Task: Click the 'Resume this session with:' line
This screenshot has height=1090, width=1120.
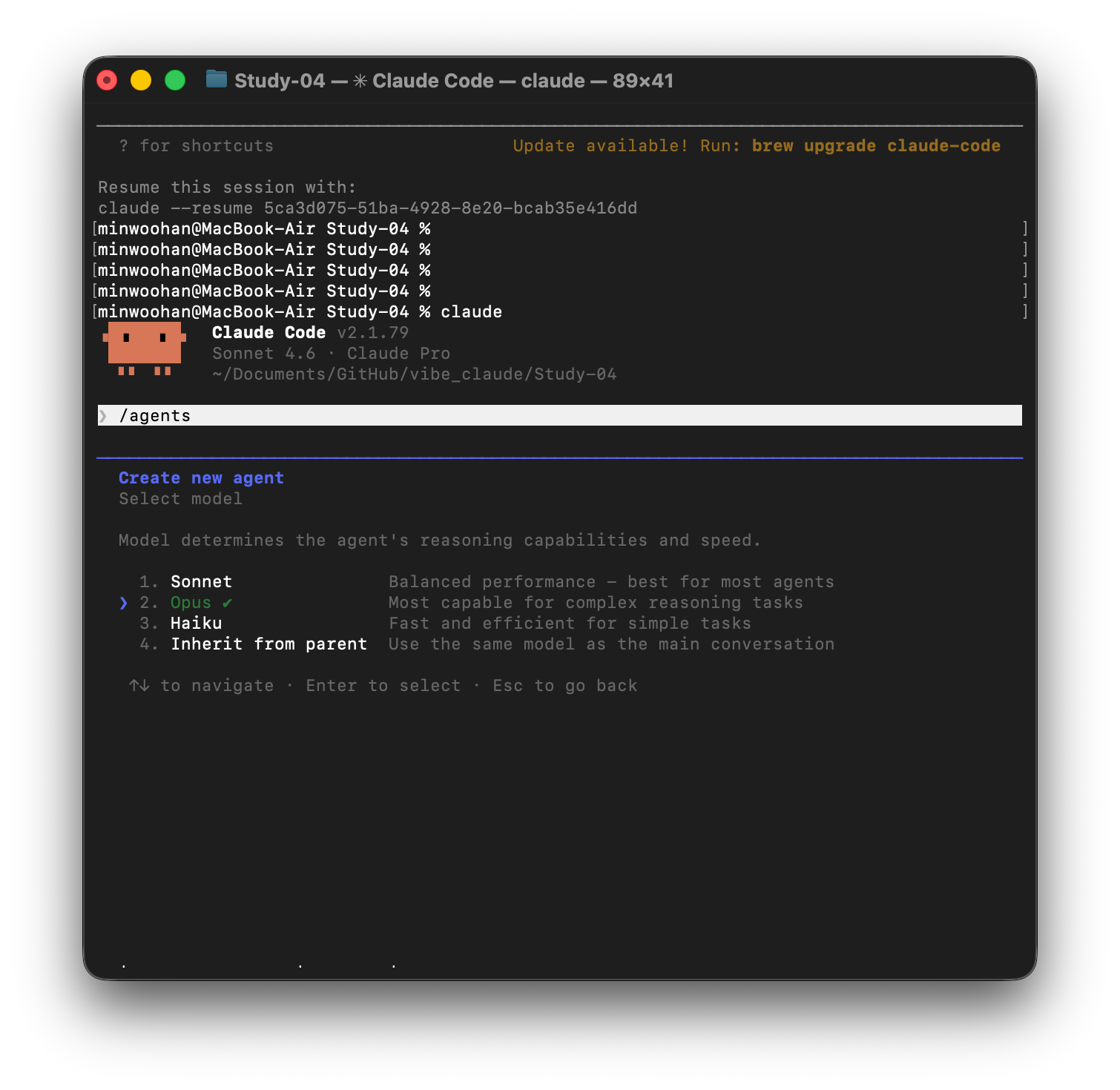Action: point(227,188)
